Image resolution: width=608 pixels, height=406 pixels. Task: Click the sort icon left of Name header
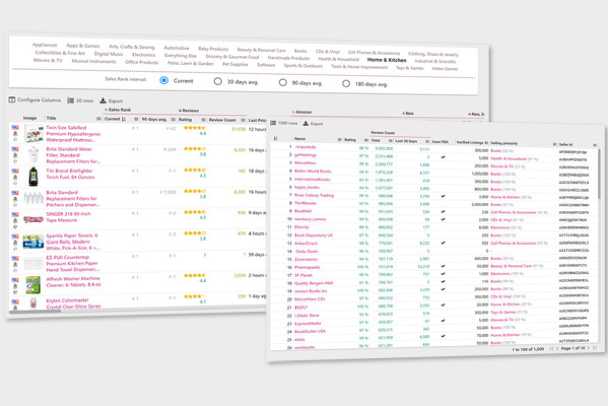(x=276, y=138)
